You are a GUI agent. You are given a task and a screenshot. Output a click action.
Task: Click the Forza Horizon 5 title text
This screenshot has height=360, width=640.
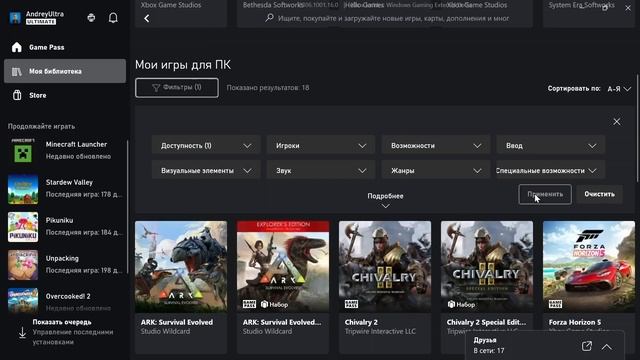click(x=575, y=322)
